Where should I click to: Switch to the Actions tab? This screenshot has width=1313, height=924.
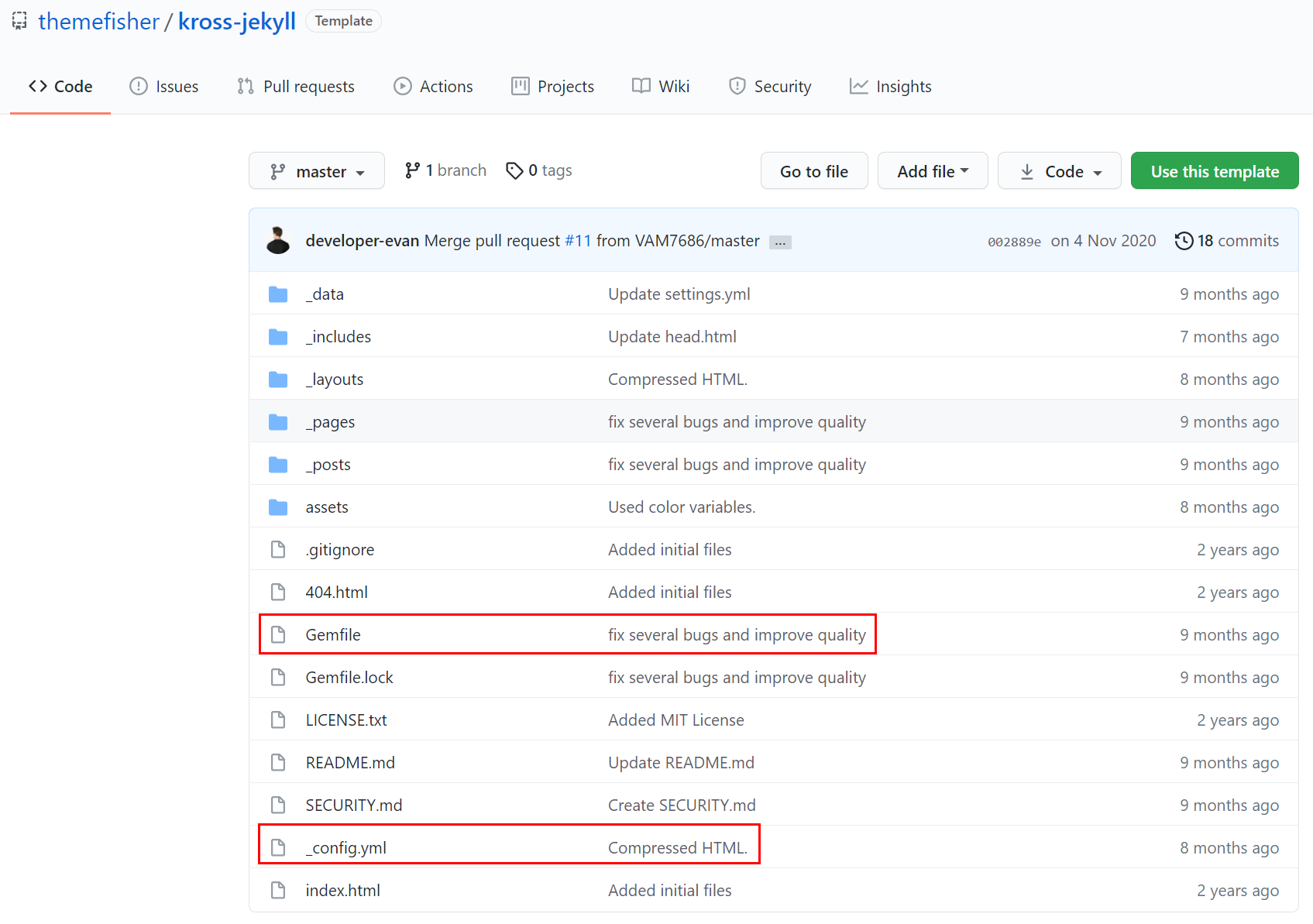coord(433,87)
